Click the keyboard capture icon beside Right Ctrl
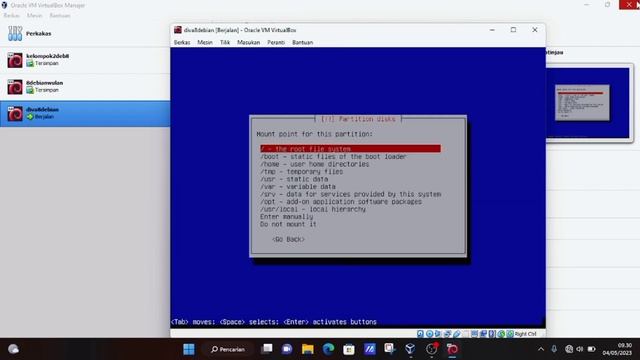The height and width of the screenshot is (360, 640). click(510, 334)
